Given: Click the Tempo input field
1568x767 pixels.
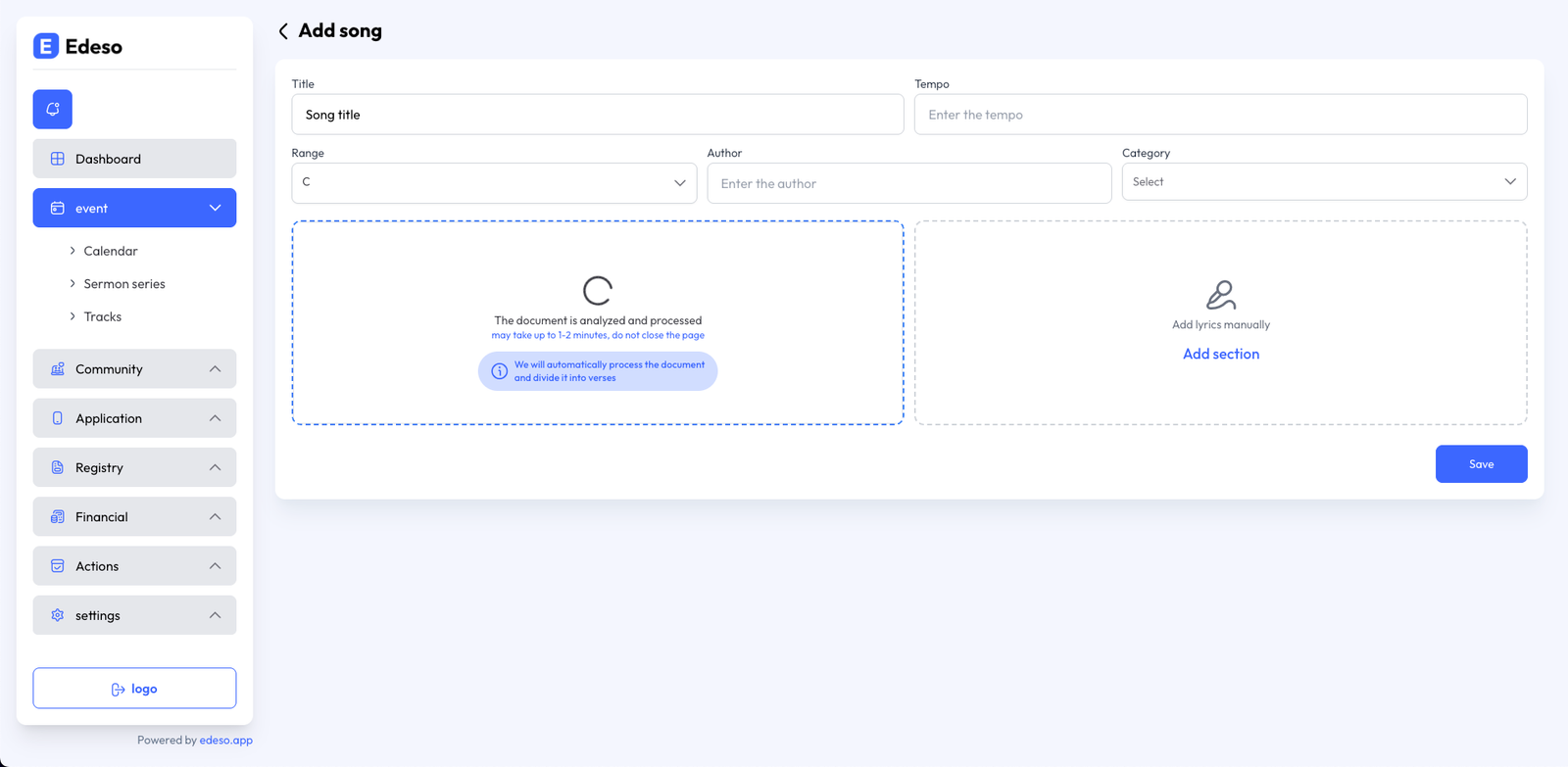Looking at the screenshot, I should [x=1220, y=115].
